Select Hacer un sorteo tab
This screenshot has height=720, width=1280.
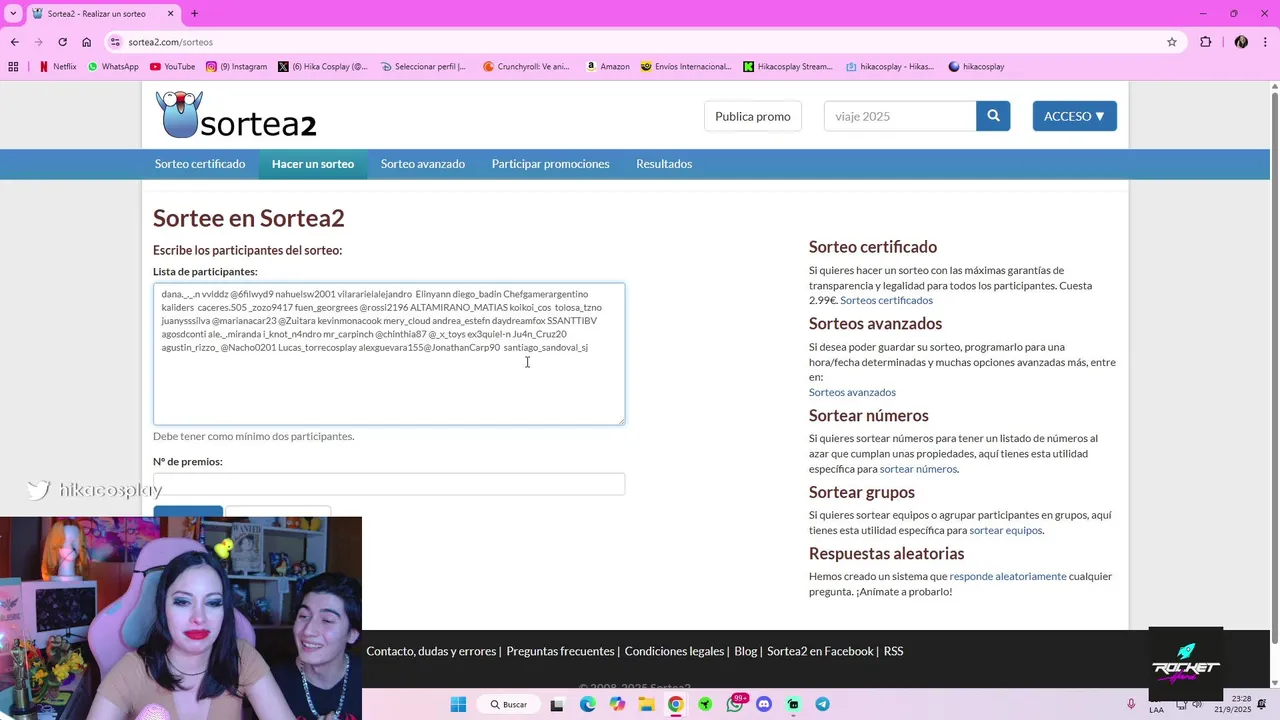pos(313,164)
